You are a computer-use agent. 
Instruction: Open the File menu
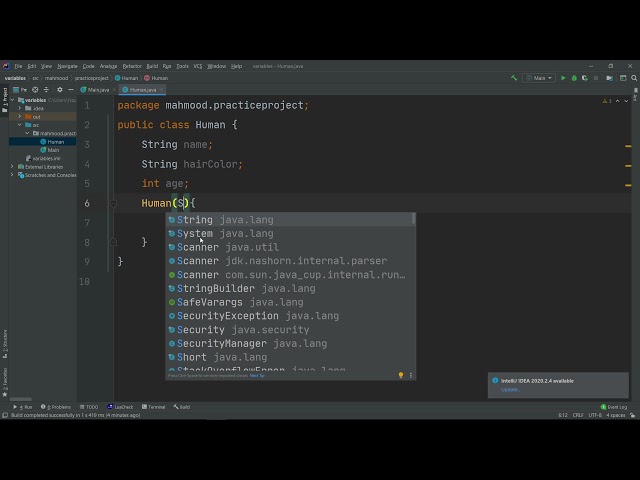[x=18, y=66]
